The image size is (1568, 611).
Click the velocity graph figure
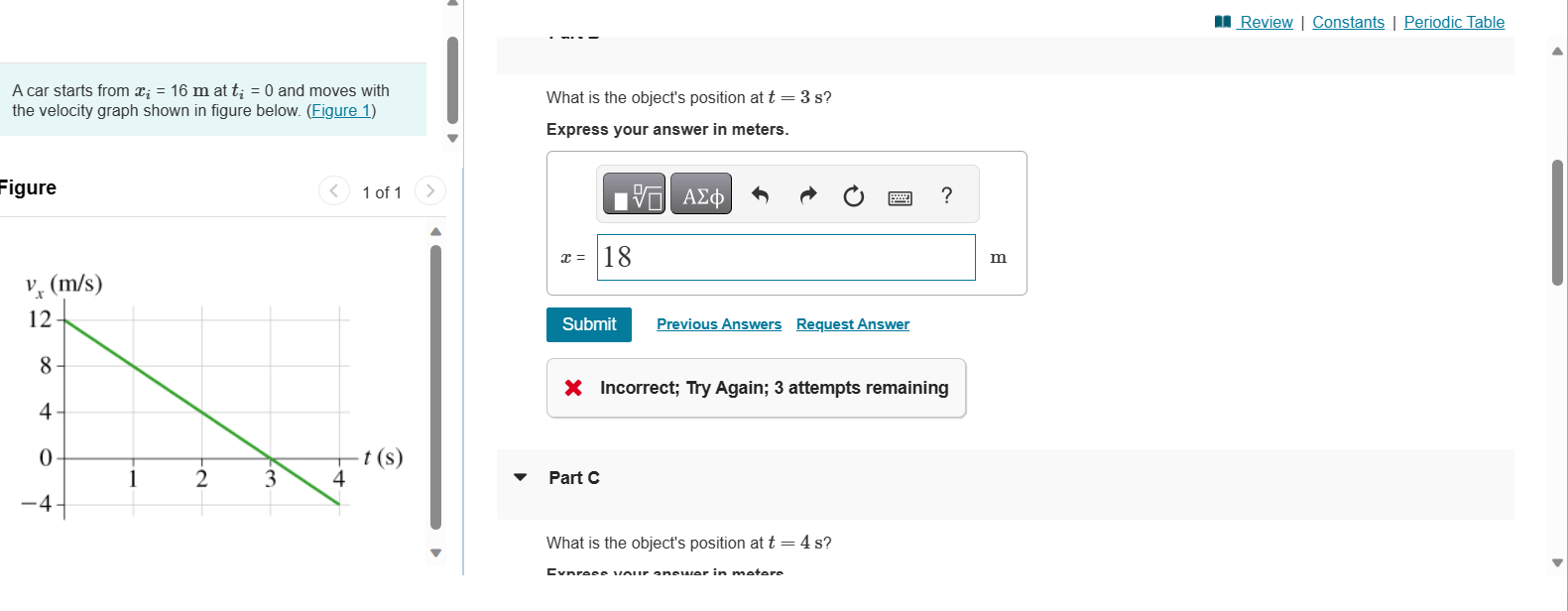(198, 397)
